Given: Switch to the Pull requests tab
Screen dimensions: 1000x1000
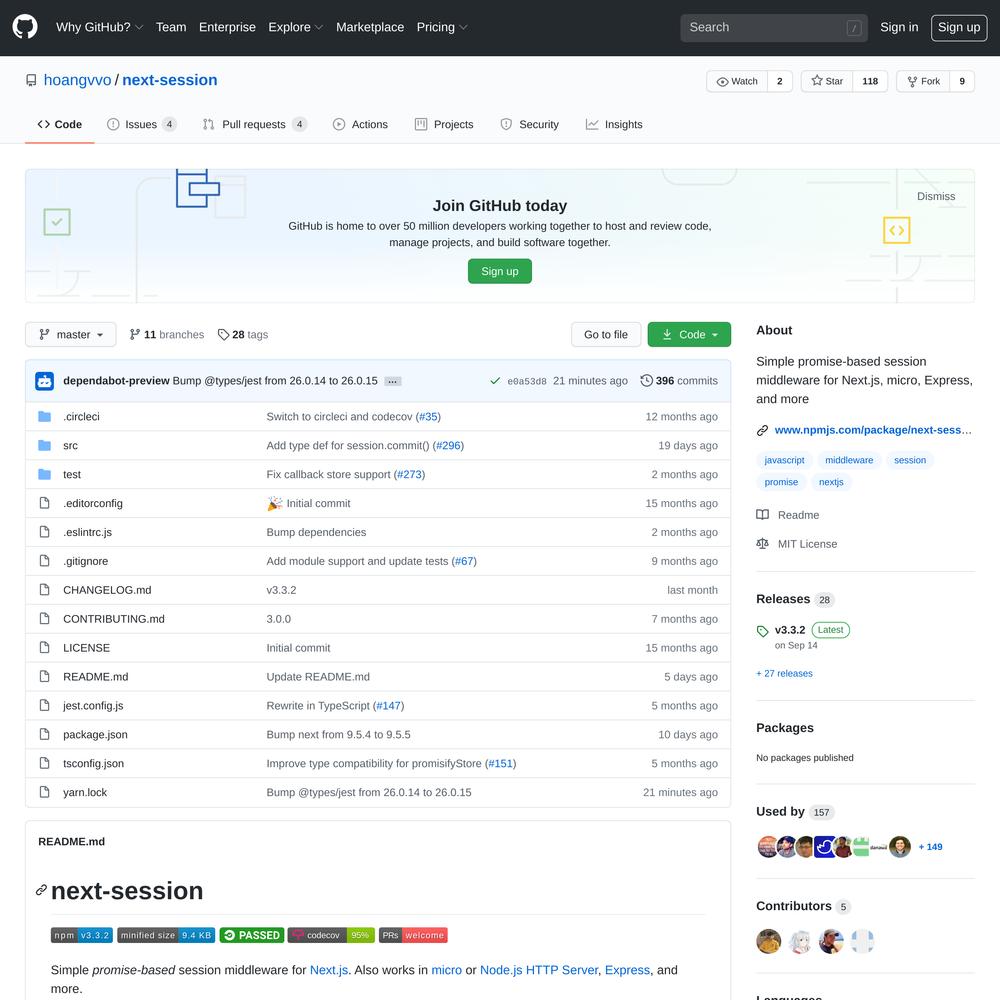Looking at the screenshot, I should coord(254,124).
